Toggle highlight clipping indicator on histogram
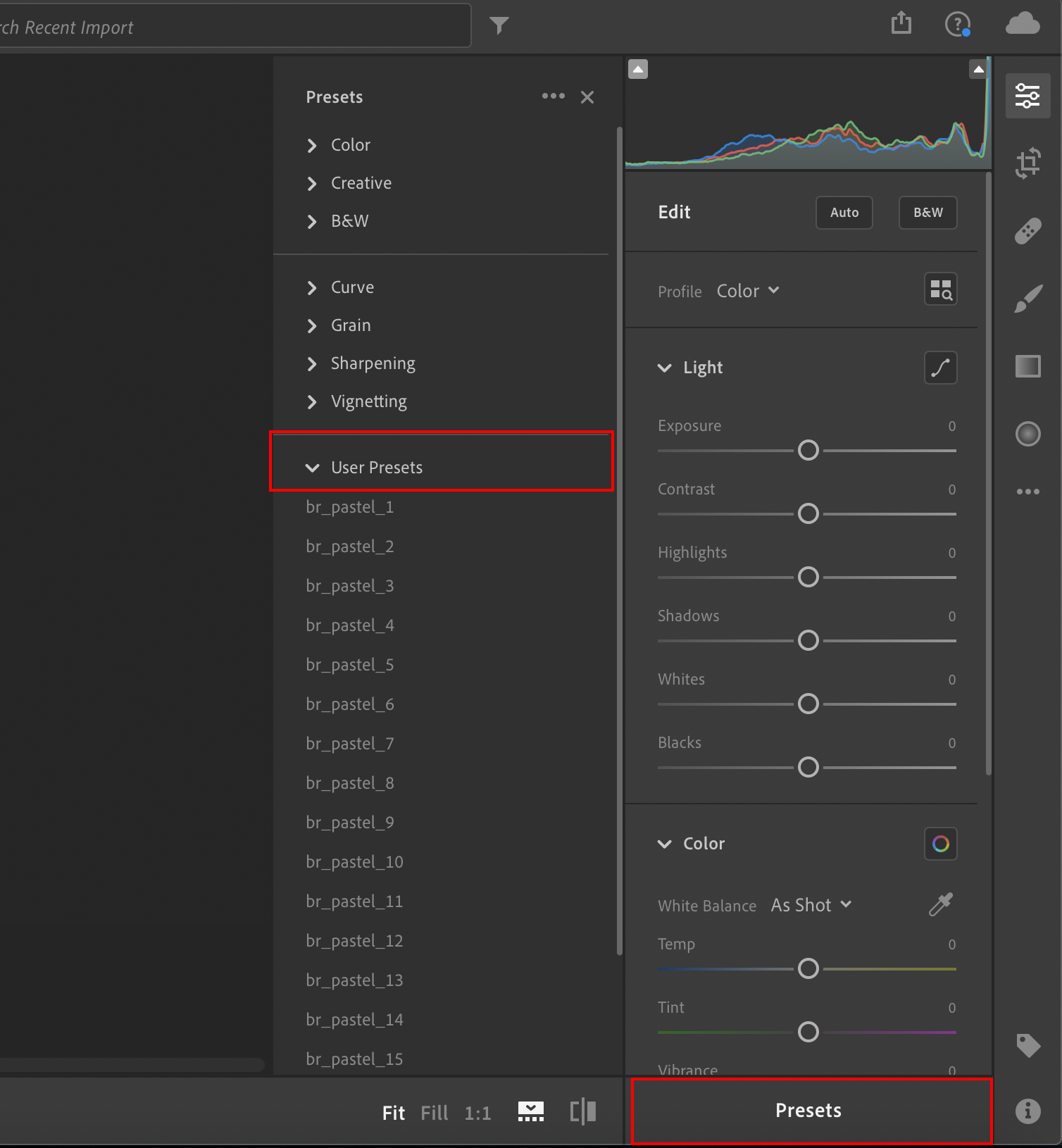 click(978, 69)
